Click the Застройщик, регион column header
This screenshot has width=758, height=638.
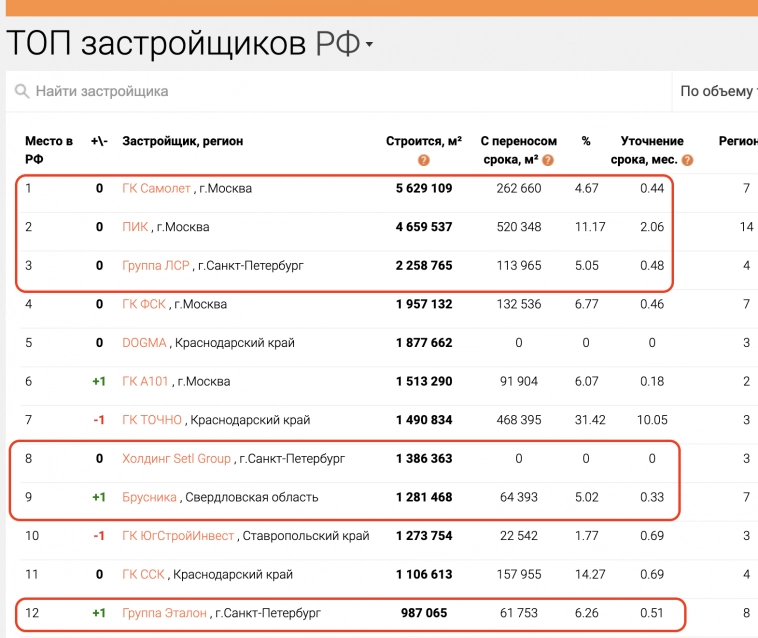(x=183, y=141)
